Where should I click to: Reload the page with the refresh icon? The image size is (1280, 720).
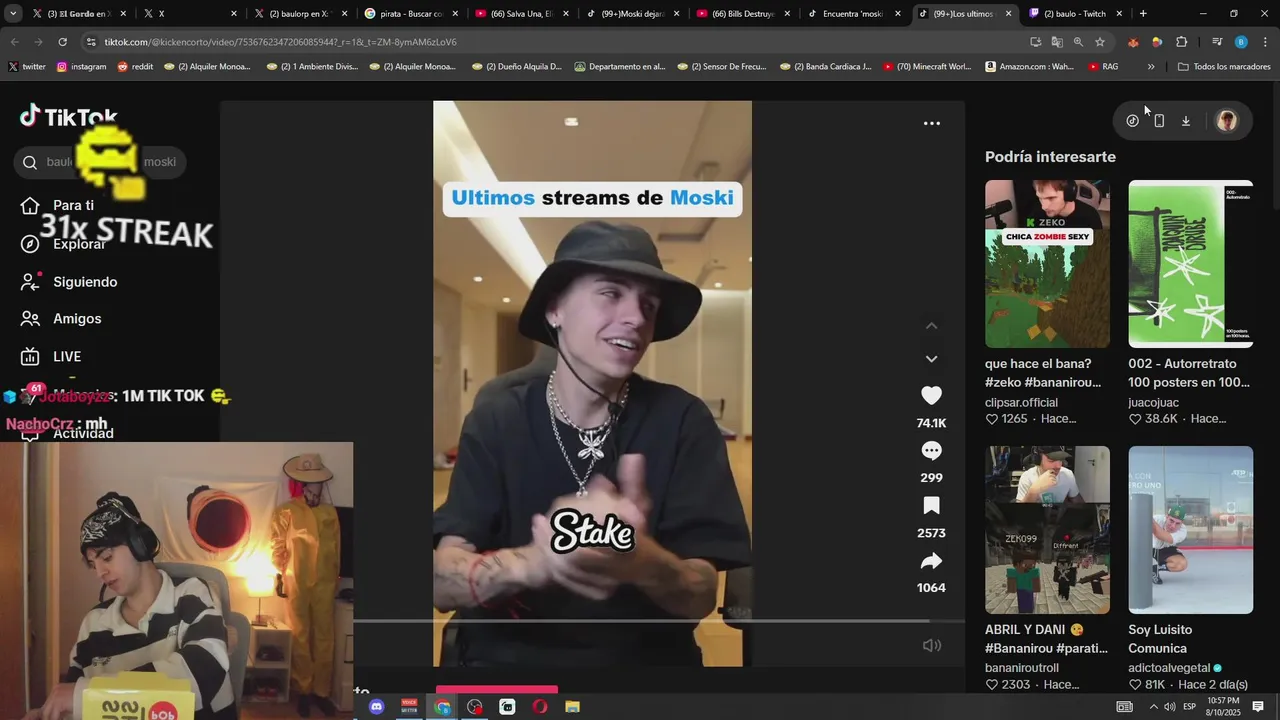(x=62, y=42)
